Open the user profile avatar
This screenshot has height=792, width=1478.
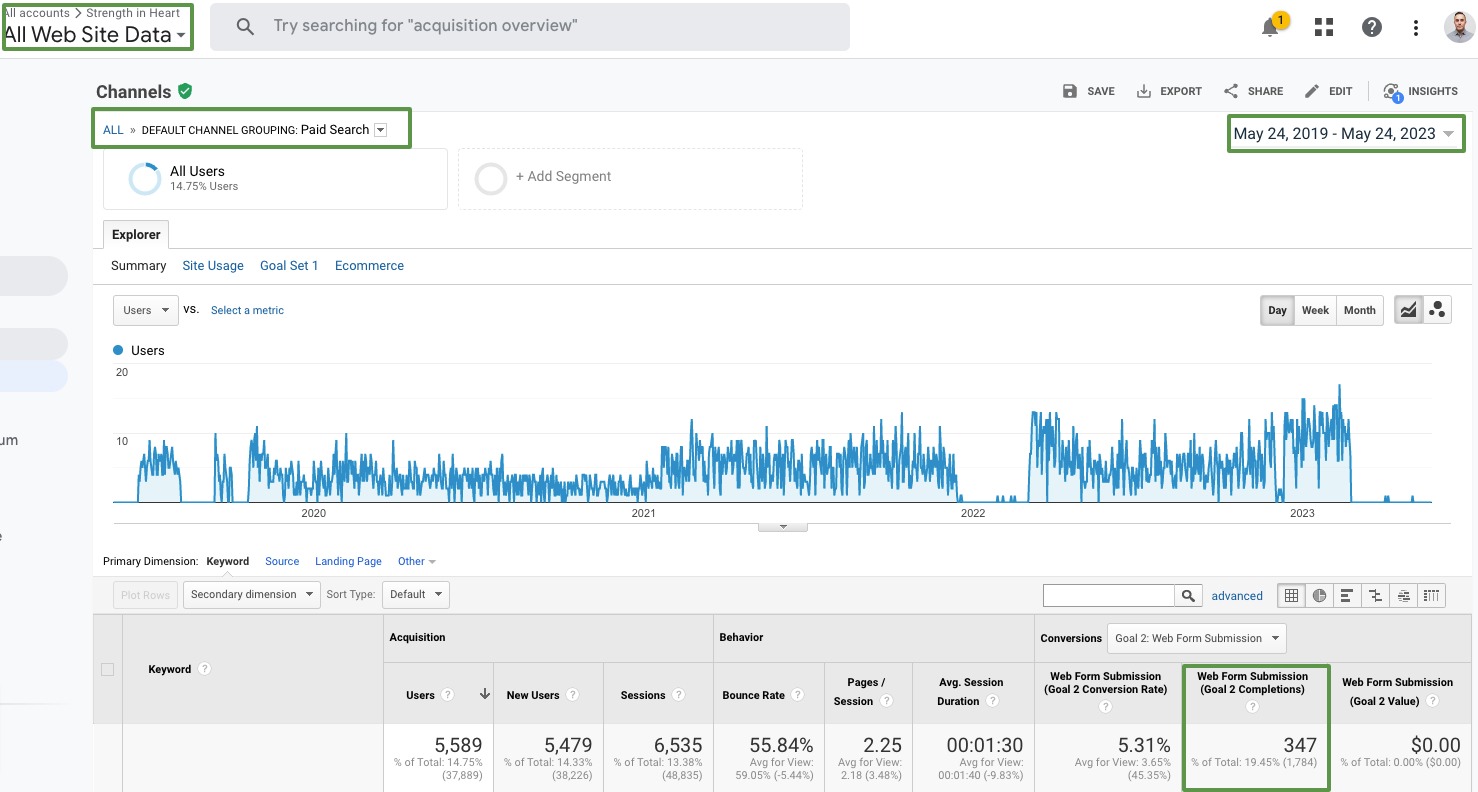coord(1459,27)
